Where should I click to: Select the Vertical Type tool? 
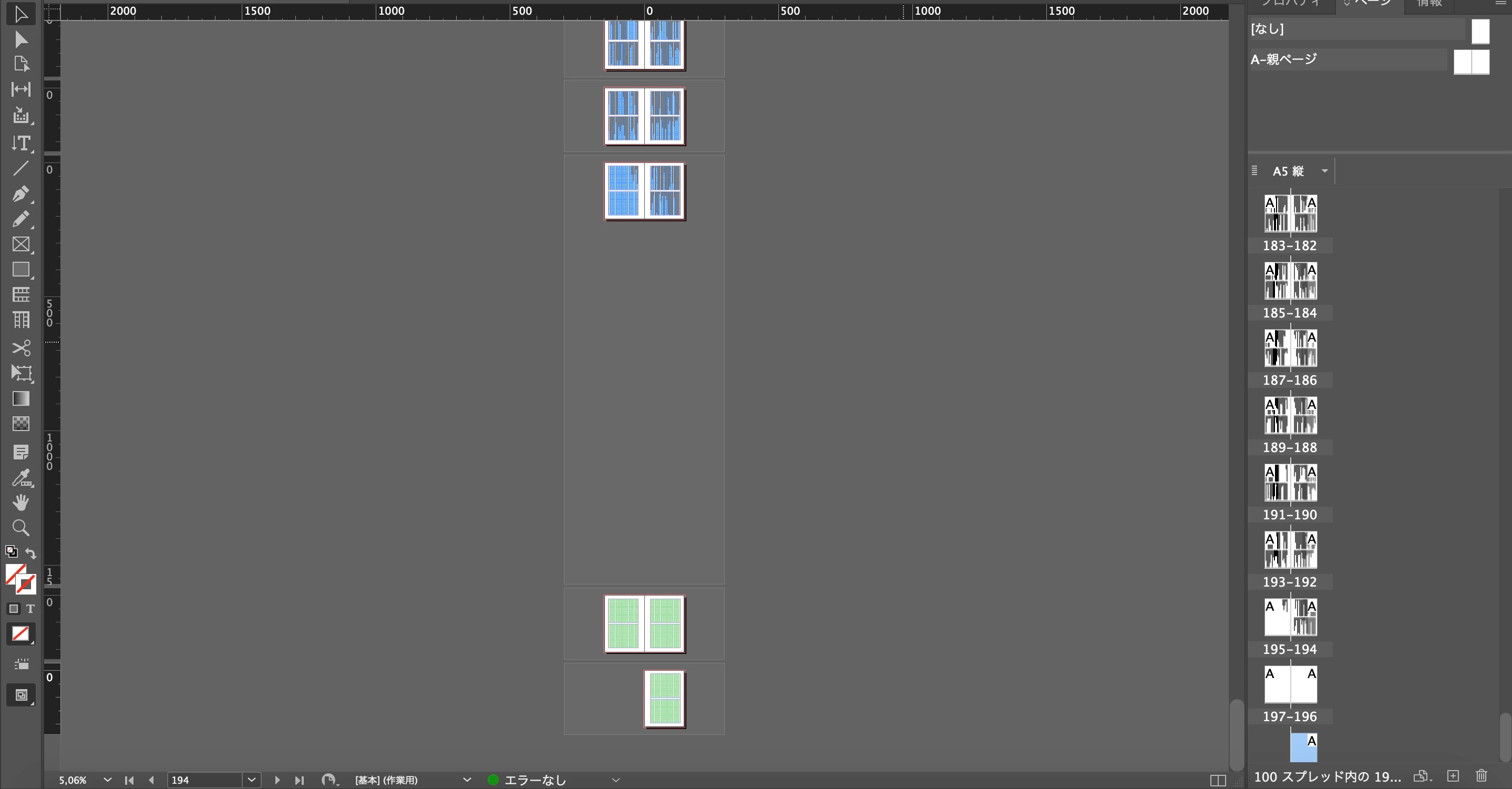tap(20, 144)
